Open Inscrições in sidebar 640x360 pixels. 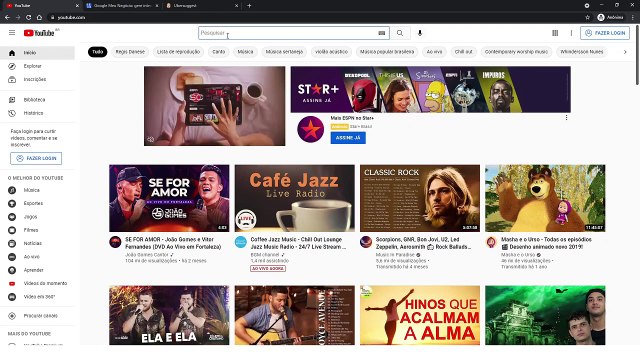tap(37, 79)
